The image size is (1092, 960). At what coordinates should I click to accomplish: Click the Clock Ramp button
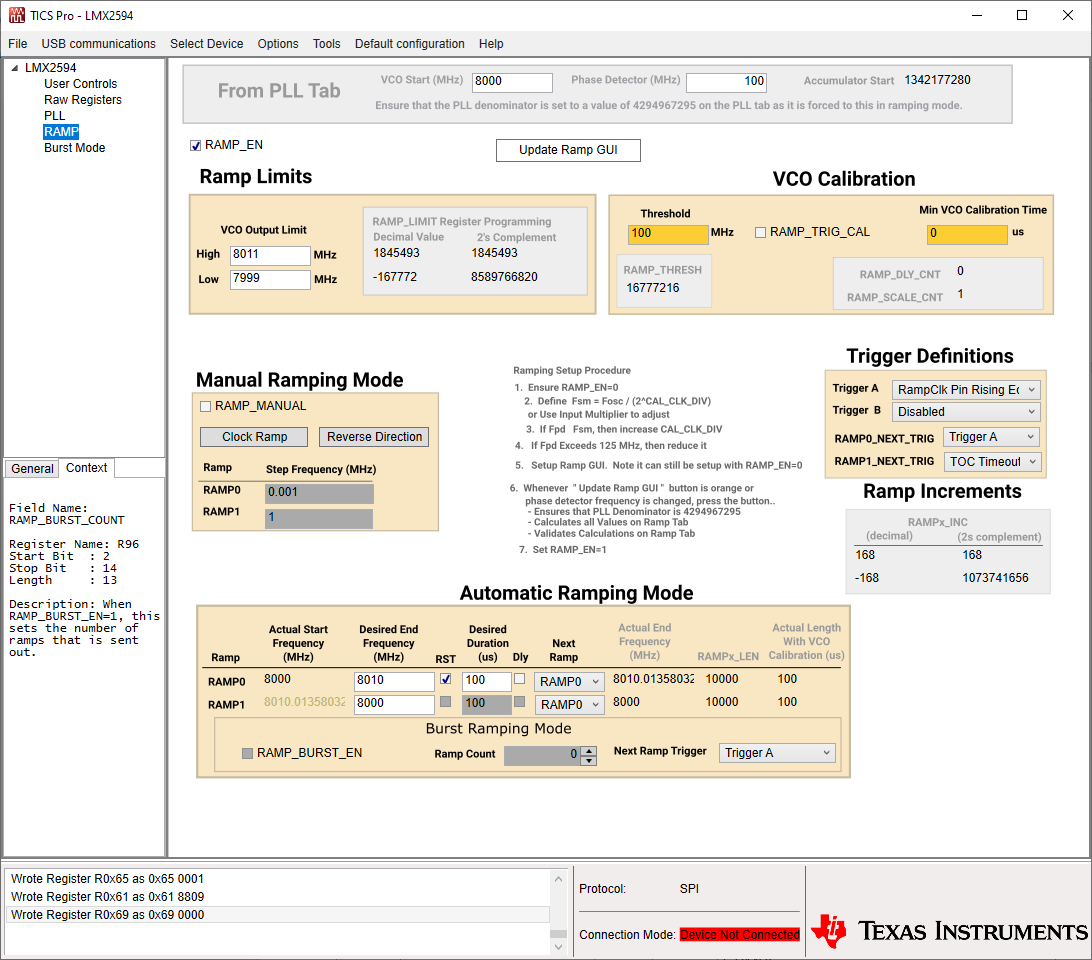(x=254, y=437)
